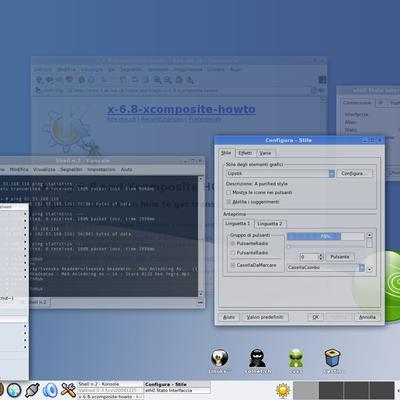Click zoom in icon in Konqueror toolbar
The height and width of the screenshot is (400, 400).
click(157, 80)
